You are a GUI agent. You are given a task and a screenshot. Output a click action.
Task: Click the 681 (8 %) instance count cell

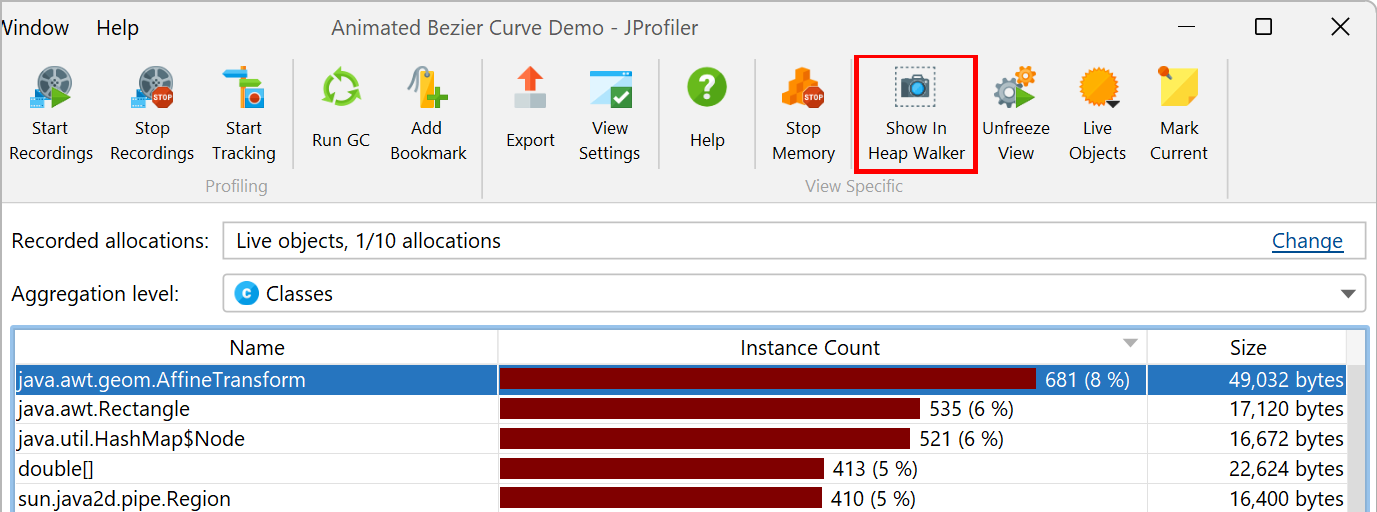pyautogui.click(x=822, y=380)
